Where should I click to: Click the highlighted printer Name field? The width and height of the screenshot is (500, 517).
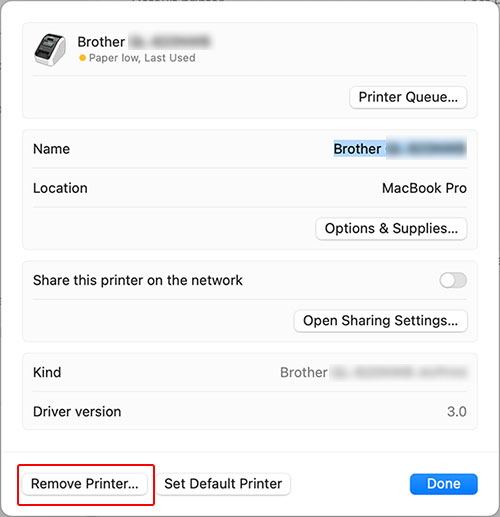pos(400,149)
